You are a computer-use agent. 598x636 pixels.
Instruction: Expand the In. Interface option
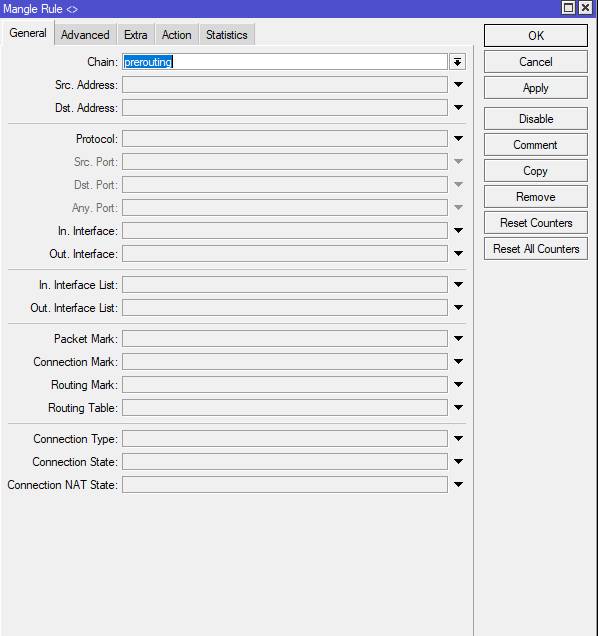coord(458,231)
